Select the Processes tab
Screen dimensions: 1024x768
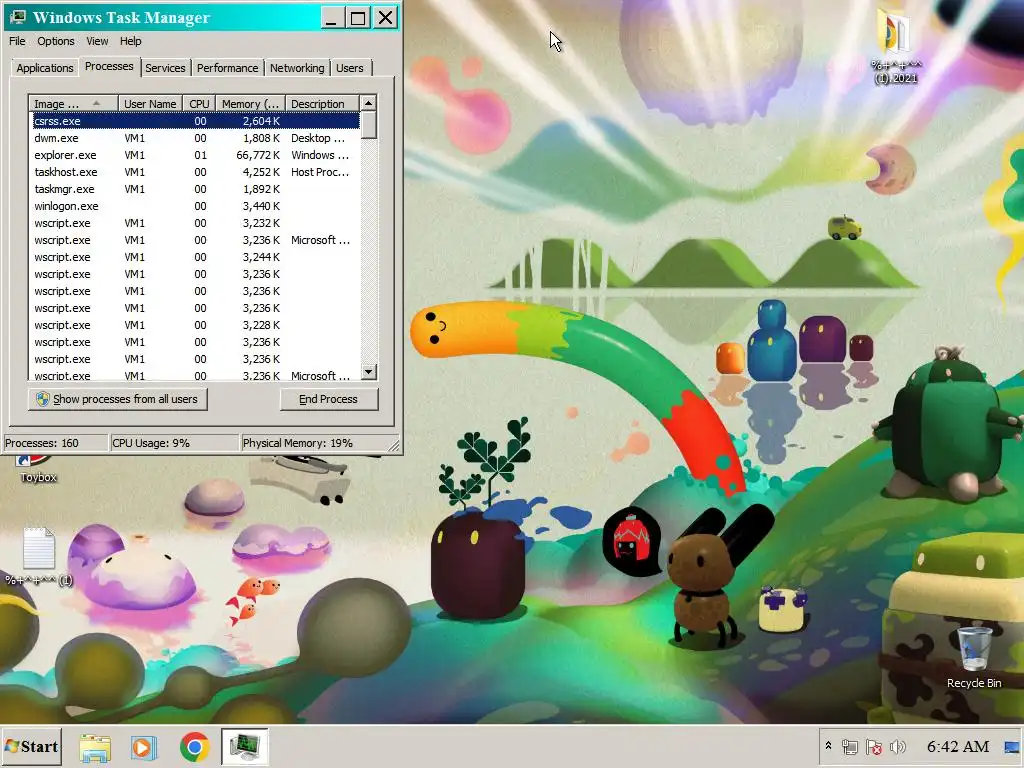tap(109, 66)
